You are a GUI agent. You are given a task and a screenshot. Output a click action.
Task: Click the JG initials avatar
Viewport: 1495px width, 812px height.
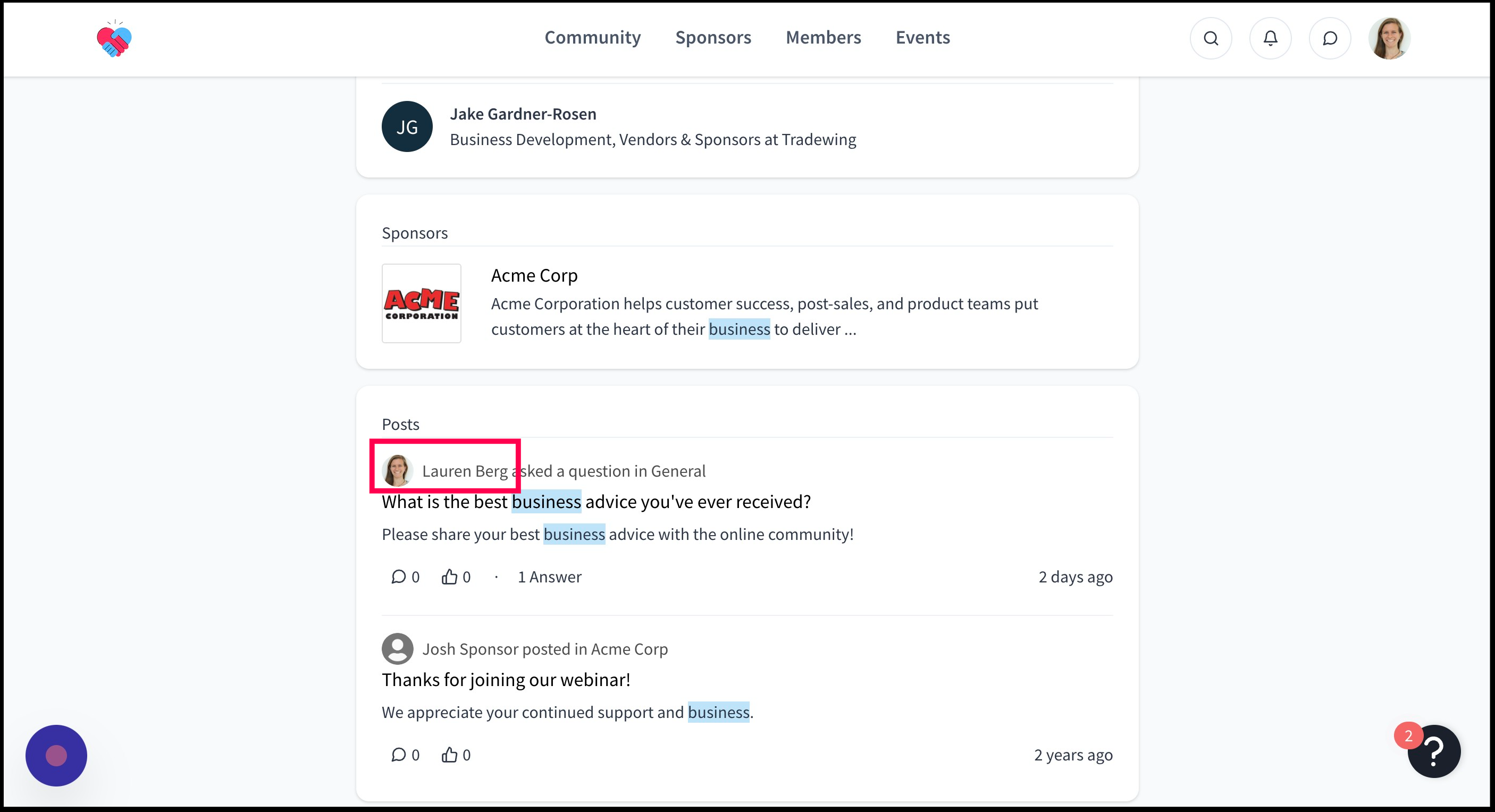(407, 126)
